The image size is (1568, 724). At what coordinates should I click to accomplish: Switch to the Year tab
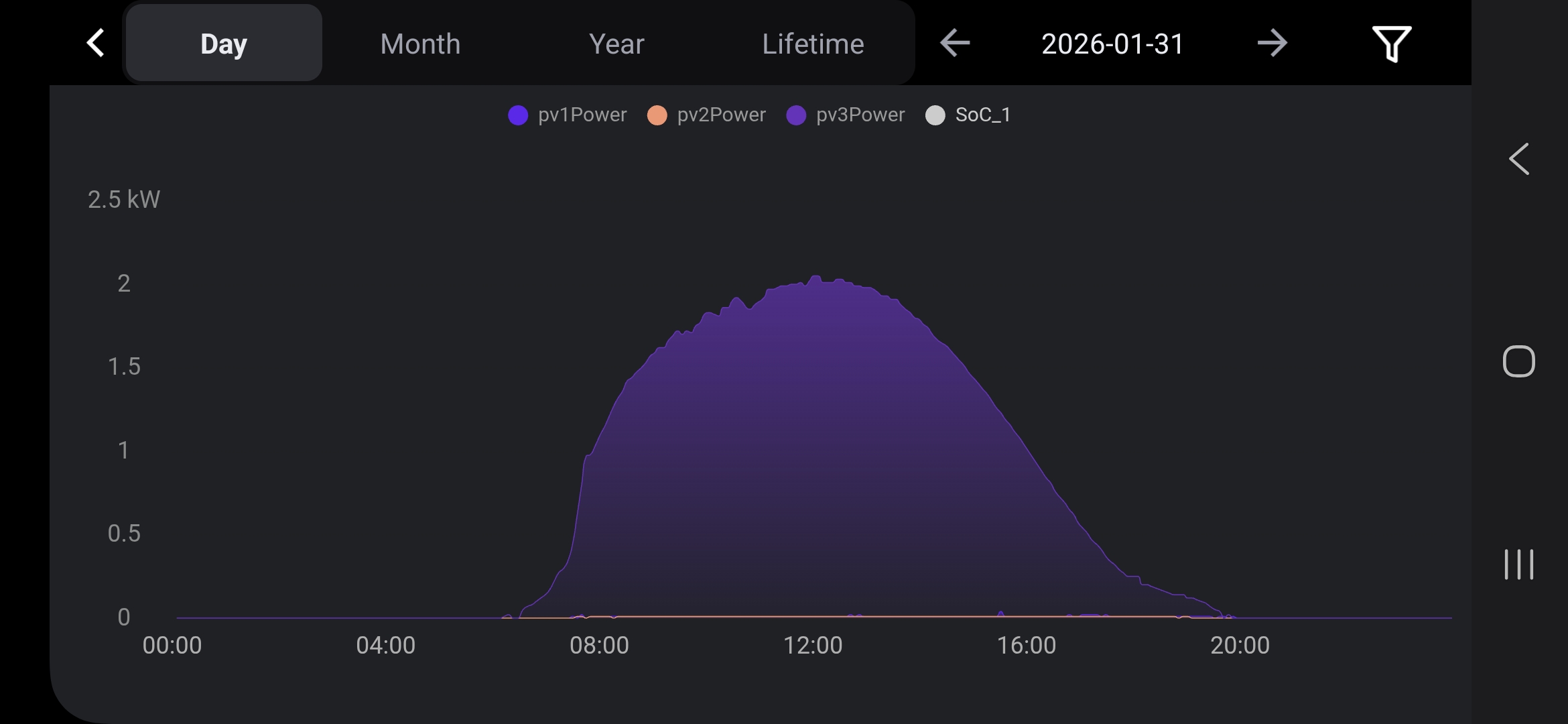click(616, 44)
